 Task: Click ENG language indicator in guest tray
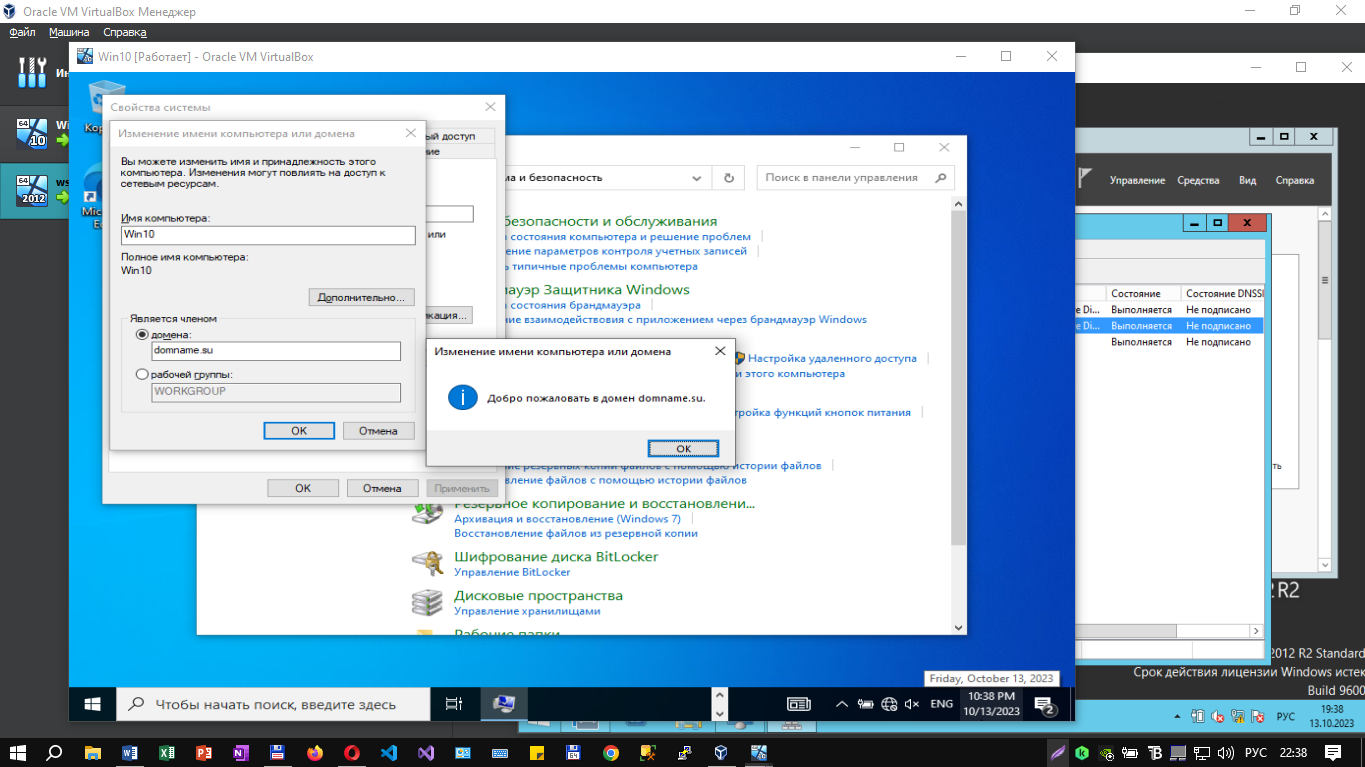tap(941, 704)
